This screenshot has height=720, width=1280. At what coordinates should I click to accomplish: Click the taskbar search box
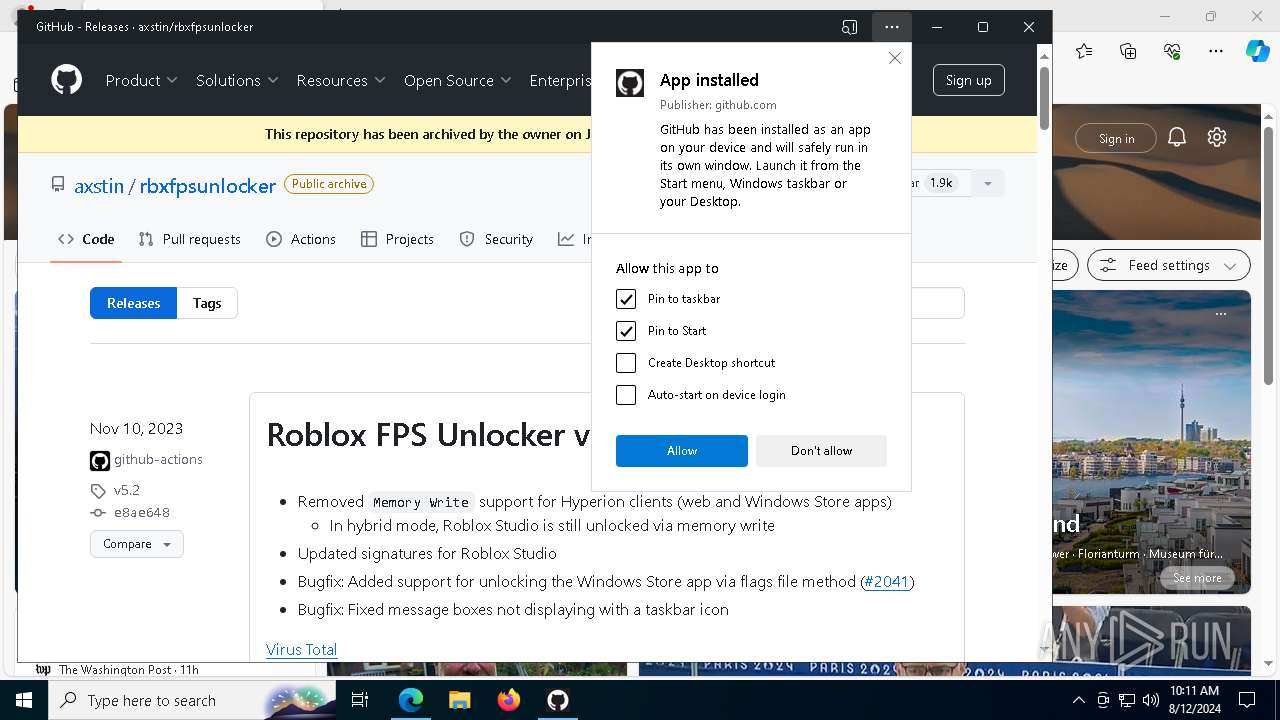click(193, 700)
